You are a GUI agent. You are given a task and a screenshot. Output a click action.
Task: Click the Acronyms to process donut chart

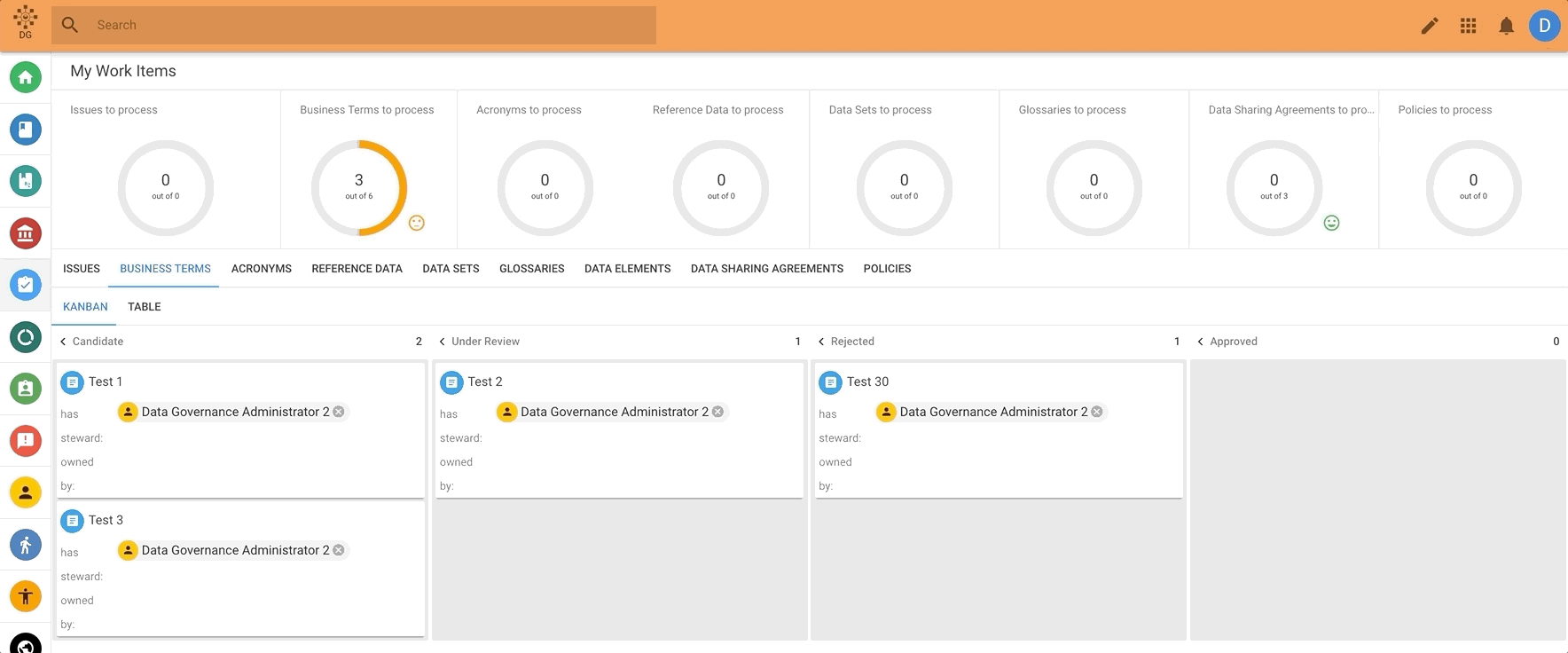point(545,188)
